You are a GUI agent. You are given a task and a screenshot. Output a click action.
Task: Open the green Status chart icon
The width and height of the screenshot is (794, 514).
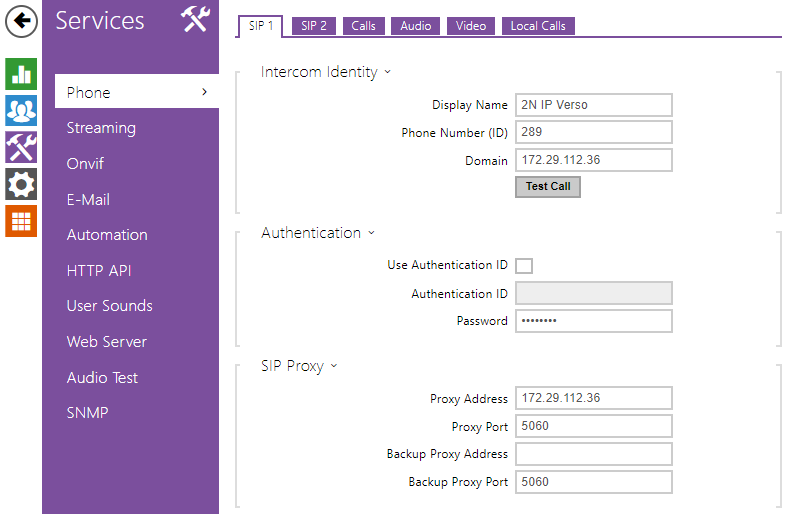21,73
